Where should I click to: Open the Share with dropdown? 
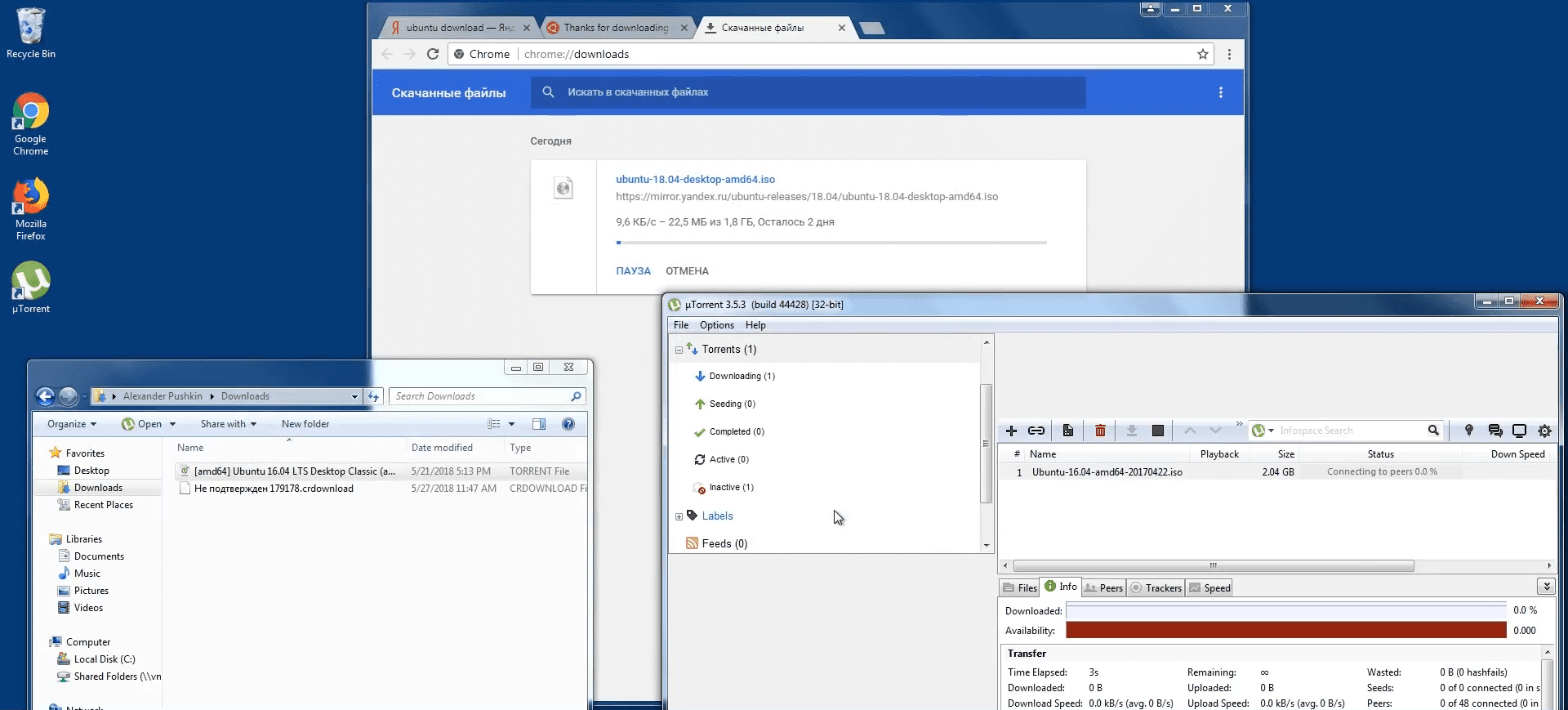(x=229, y=424)
